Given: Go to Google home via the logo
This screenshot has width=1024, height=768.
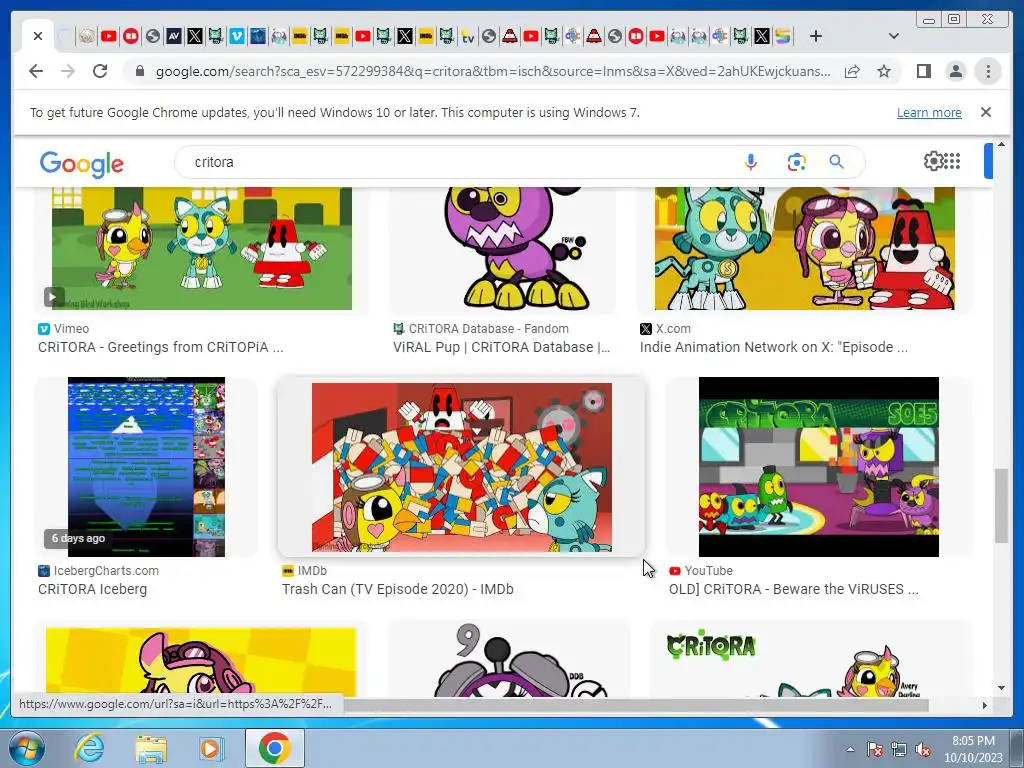Looking at the screenshot, I should click(x=81, y=164).
